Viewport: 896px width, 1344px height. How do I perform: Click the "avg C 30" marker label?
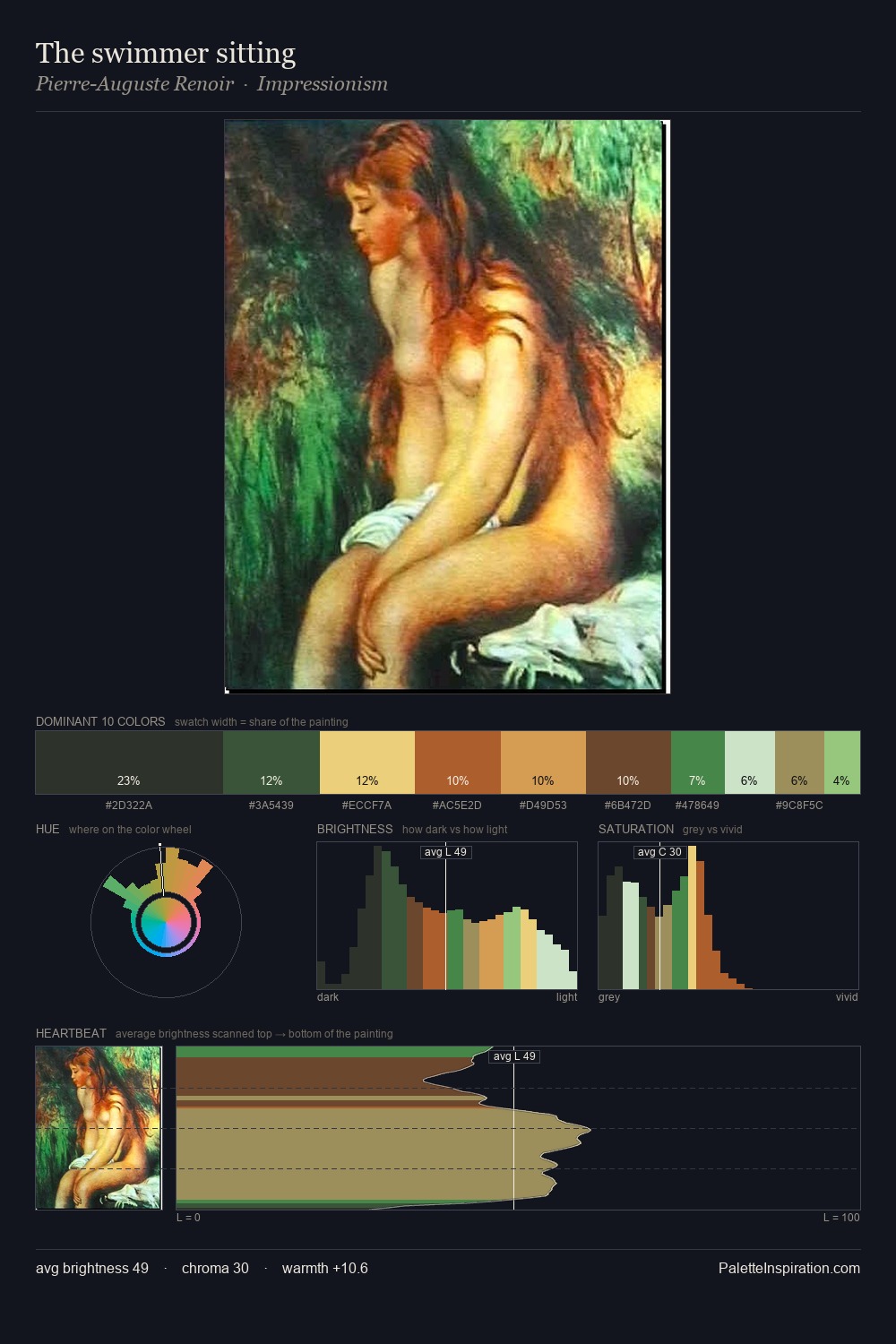pyautogui.click(x=659, y=852)
